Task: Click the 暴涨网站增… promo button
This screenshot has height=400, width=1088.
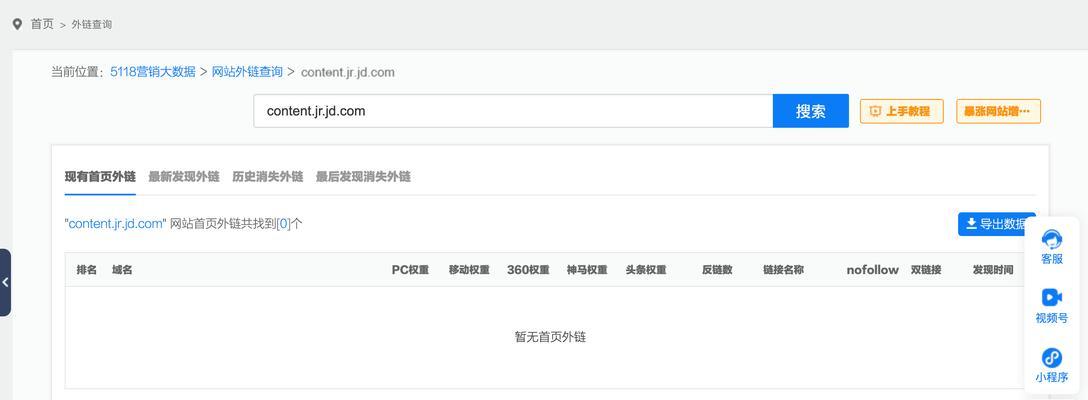Action: click(998, 111)
